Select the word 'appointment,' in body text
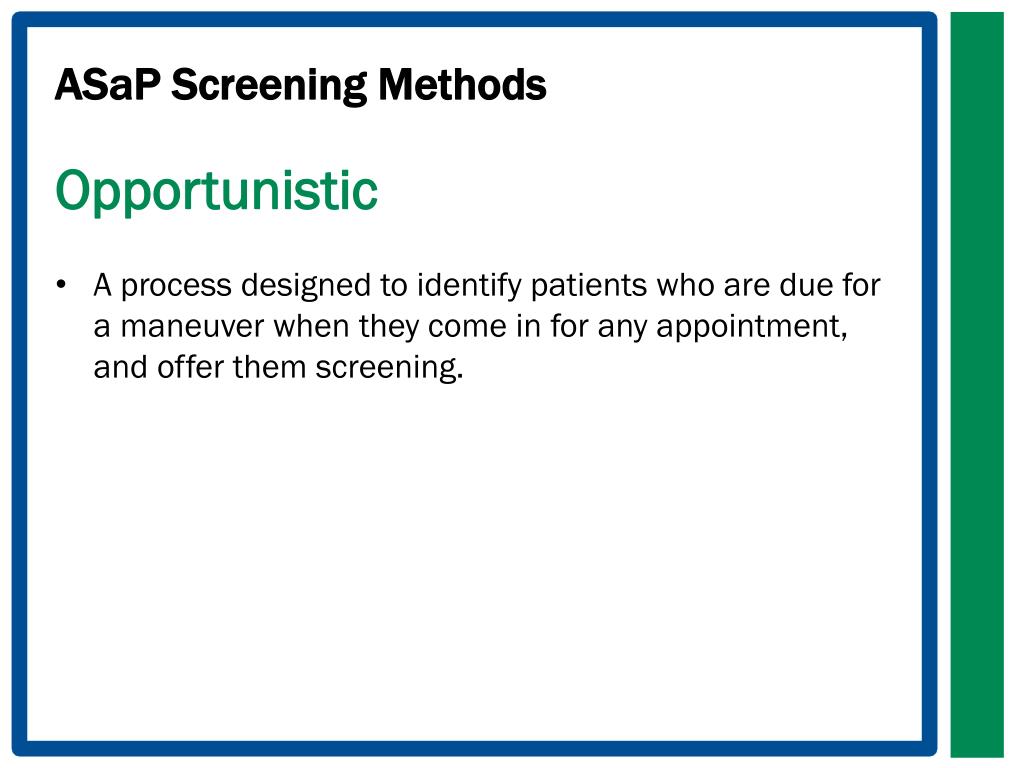The image size is (1024, 768). [x=752, y=327]
